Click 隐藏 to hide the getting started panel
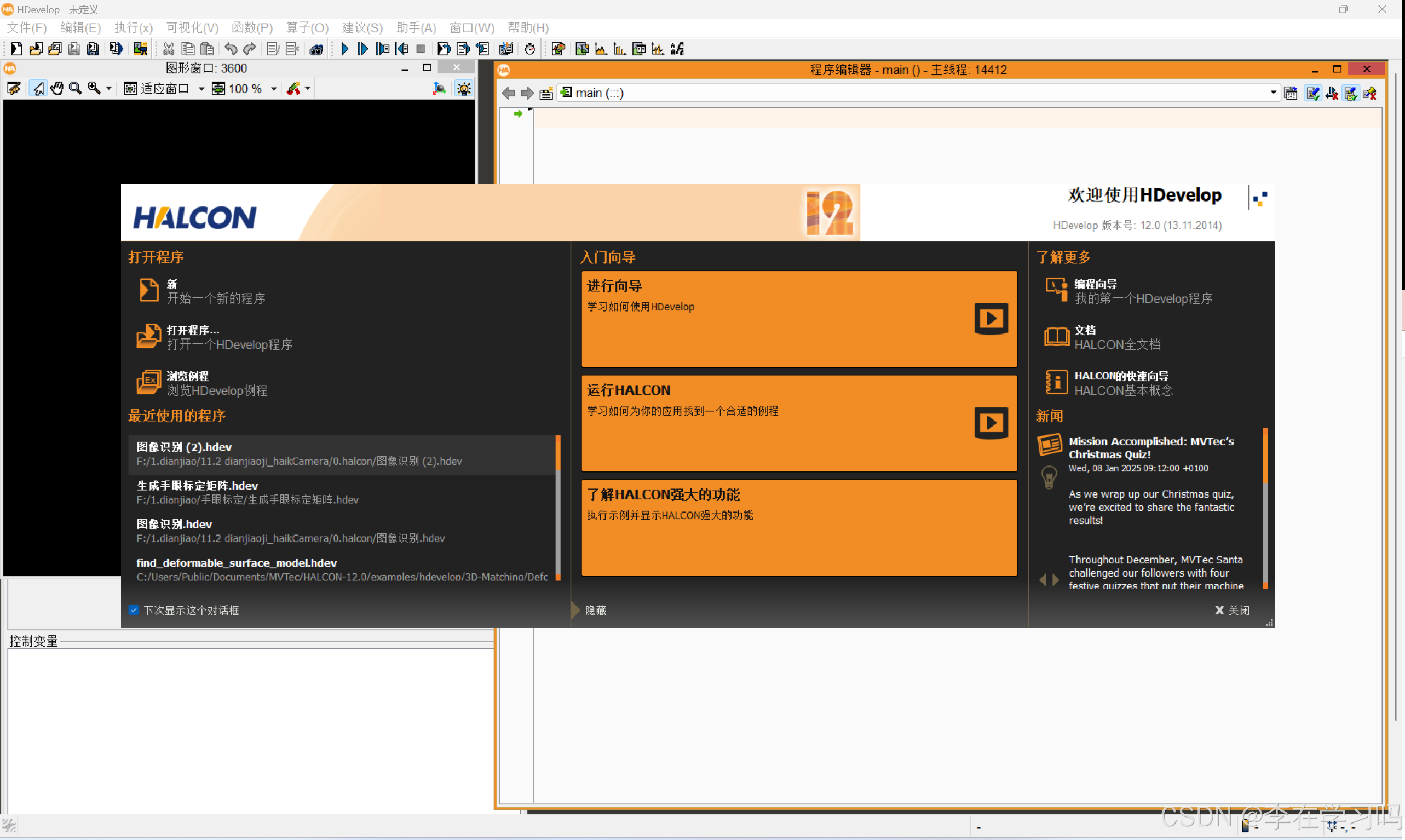This screenshot has height=840, width=1405. point(594,610)
